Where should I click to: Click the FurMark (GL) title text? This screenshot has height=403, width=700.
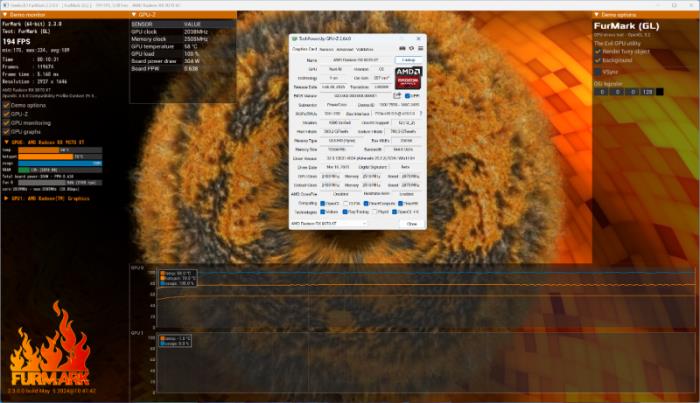click(626, 26)
